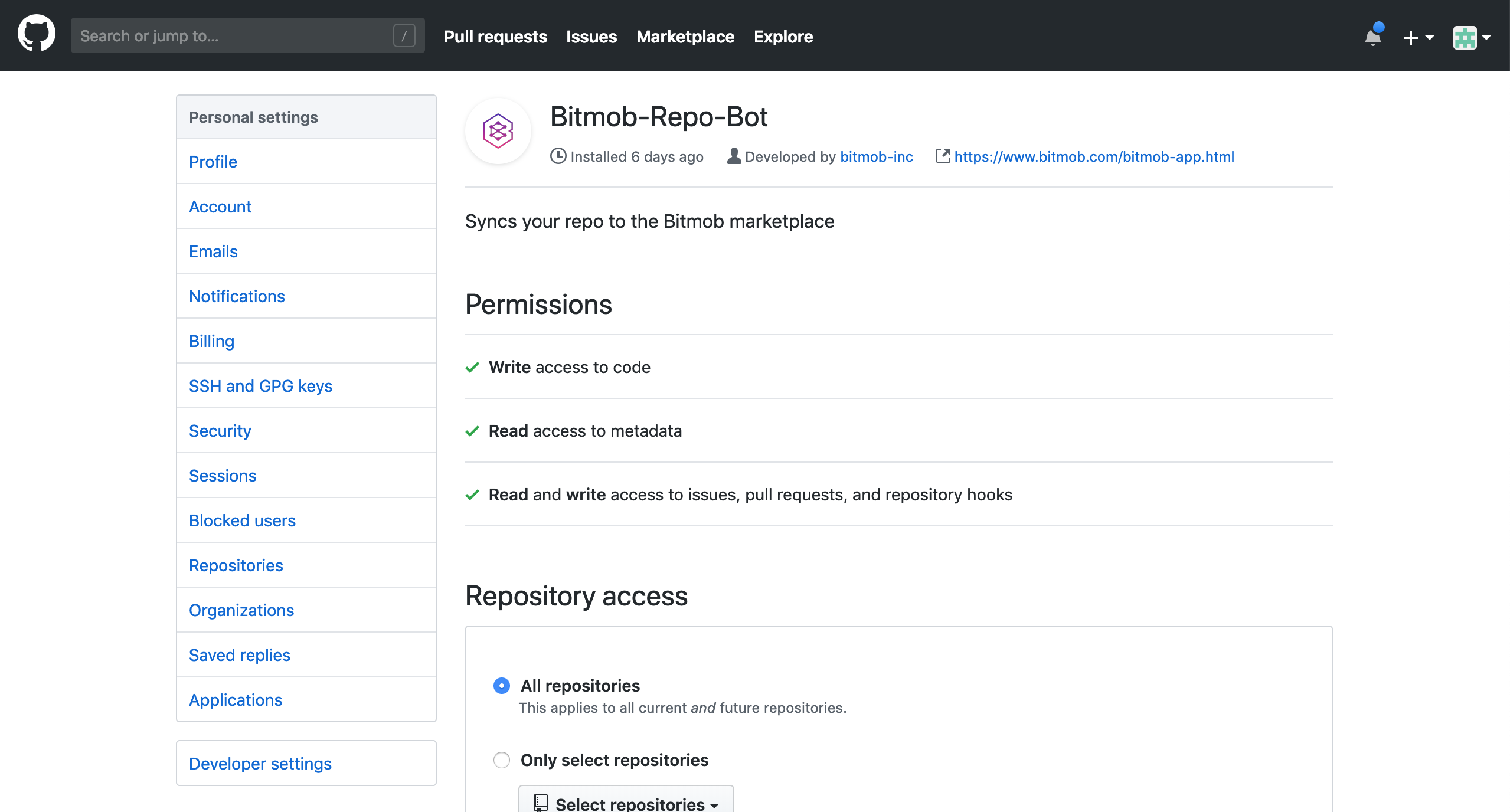Open the Emails settings page

click(x=306, y=251)
